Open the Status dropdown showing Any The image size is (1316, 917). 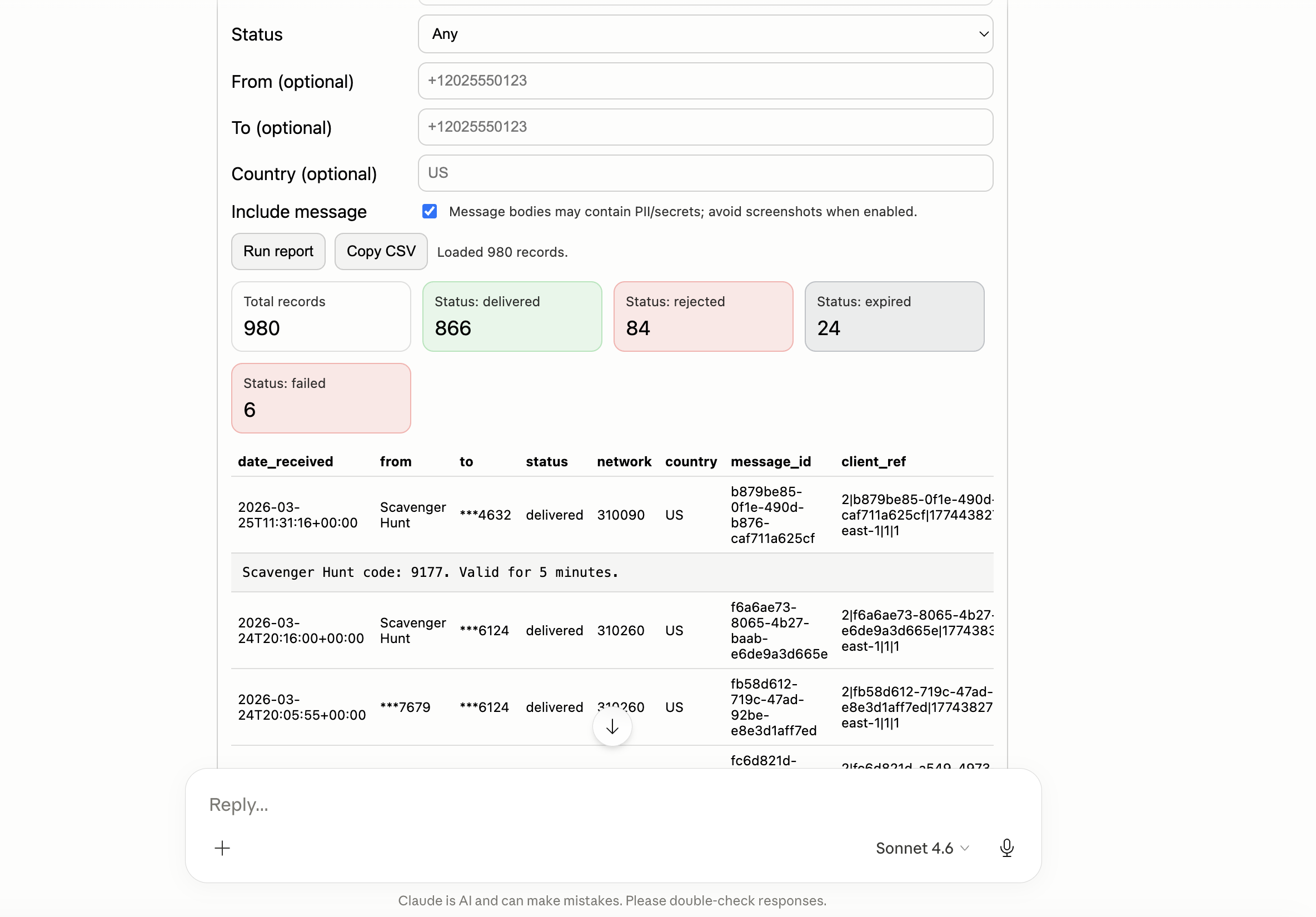(x=705, y=34)
